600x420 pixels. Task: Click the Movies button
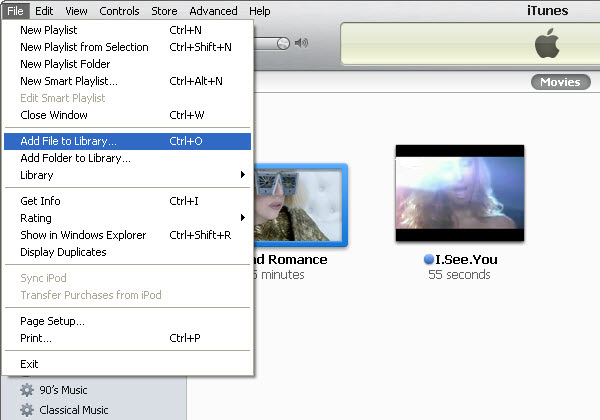coord(561,82)
